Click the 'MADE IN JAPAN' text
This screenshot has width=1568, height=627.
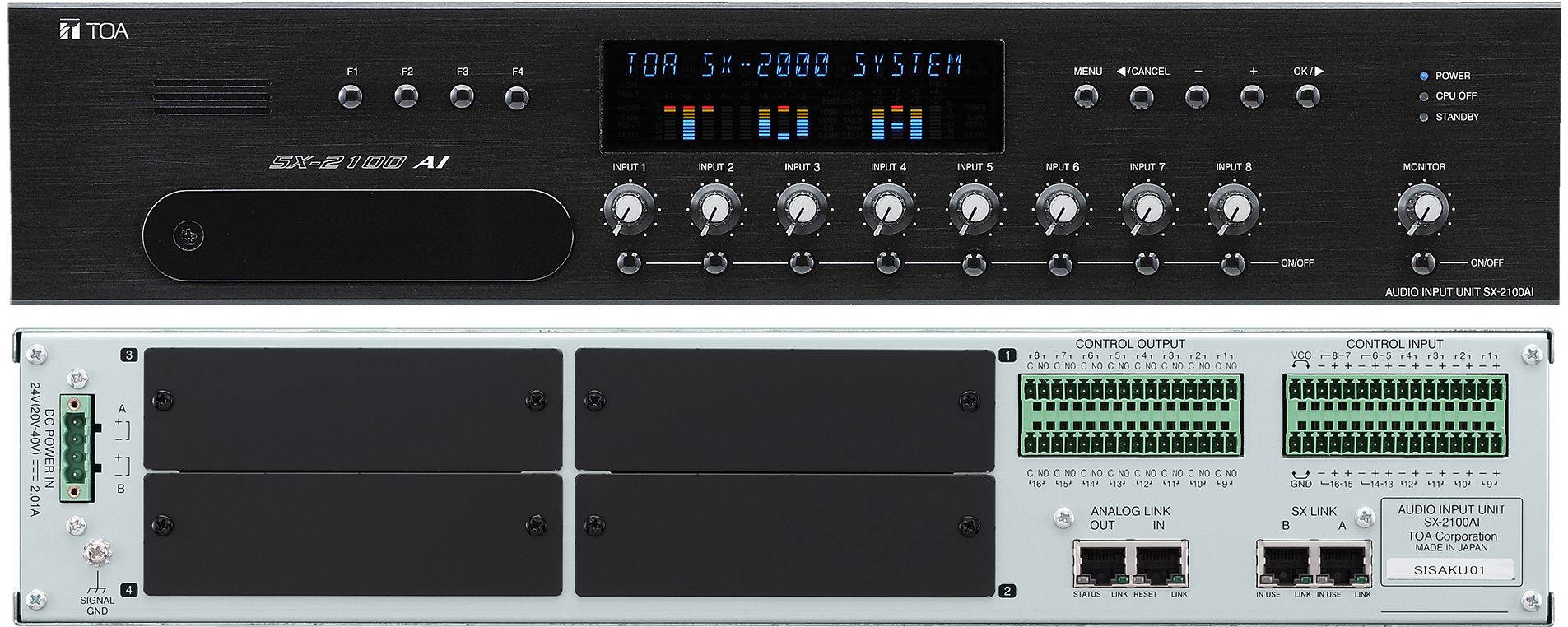1451,547
